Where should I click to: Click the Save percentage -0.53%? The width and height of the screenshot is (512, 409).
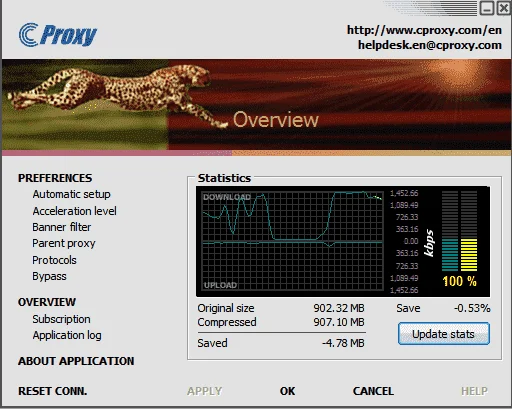coord(472,308)
